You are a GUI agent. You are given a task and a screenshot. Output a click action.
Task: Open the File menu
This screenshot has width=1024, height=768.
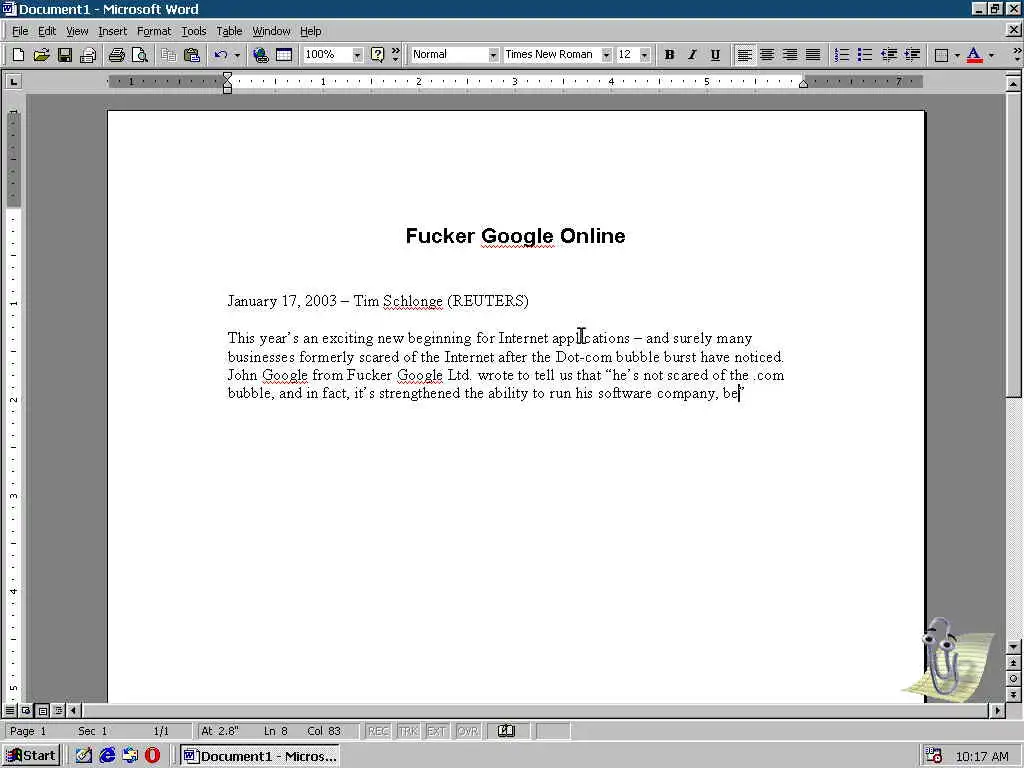pos(20,31)
